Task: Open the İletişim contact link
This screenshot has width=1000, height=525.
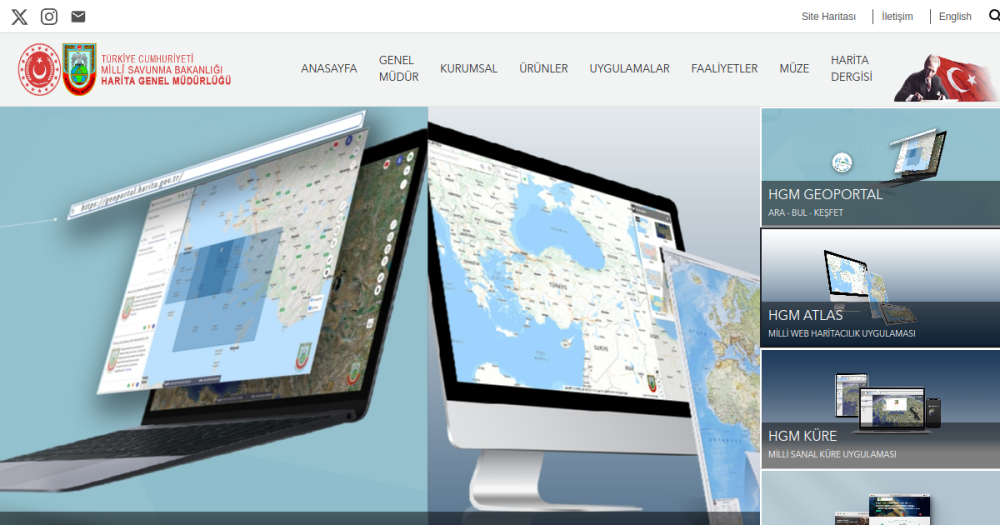Action: (x=897, y=17)
